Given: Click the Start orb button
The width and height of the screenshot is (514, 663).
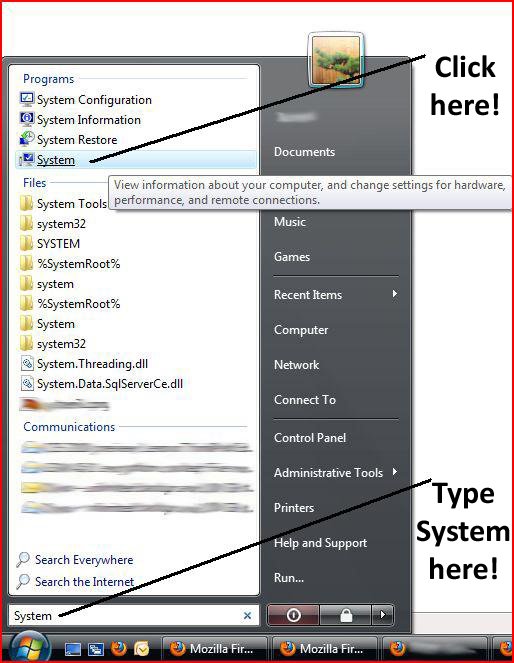Looking at the screenshot, I should (x=29, y=648).
